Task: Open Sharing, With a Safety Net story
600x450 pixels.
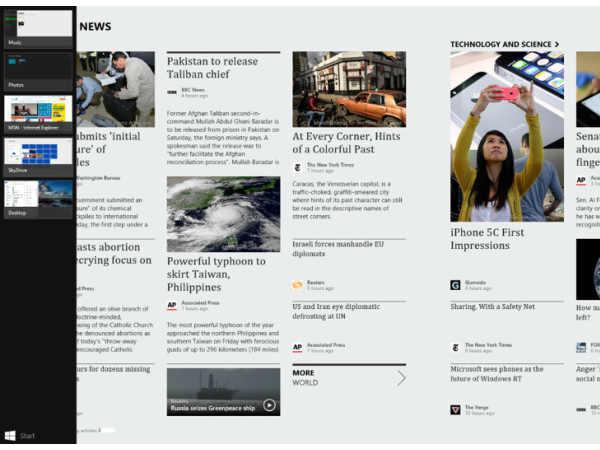Action: pos(493,307)
